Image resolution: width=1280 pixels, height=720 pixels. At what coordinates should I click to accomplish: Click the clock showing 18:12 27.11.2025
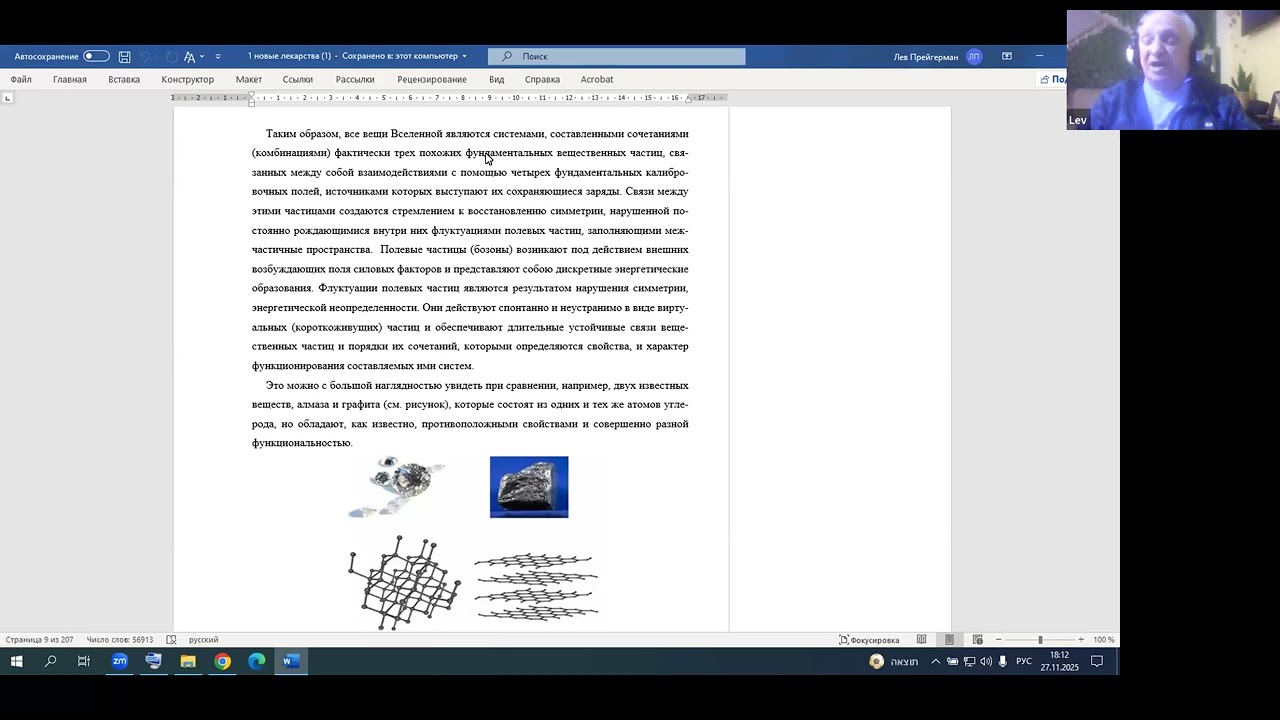coord(1060,661)
